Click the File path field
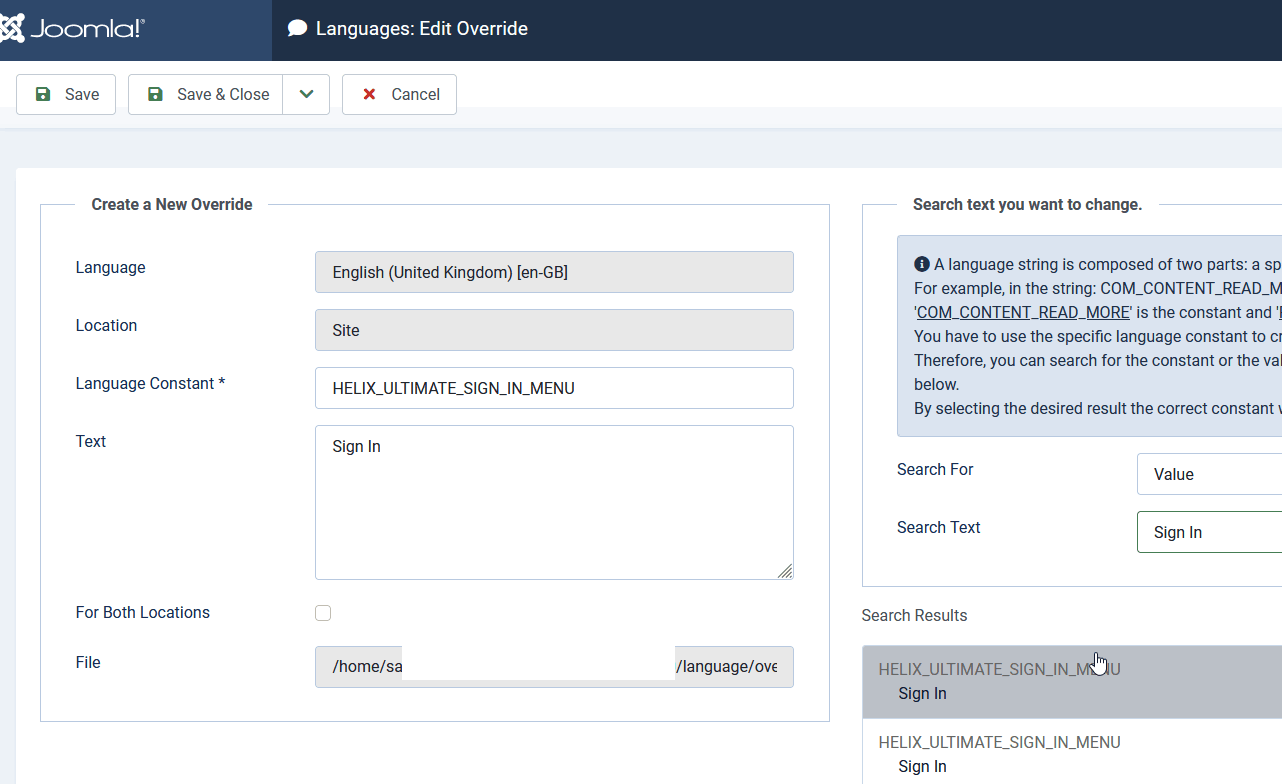 [x=554, y=667]
